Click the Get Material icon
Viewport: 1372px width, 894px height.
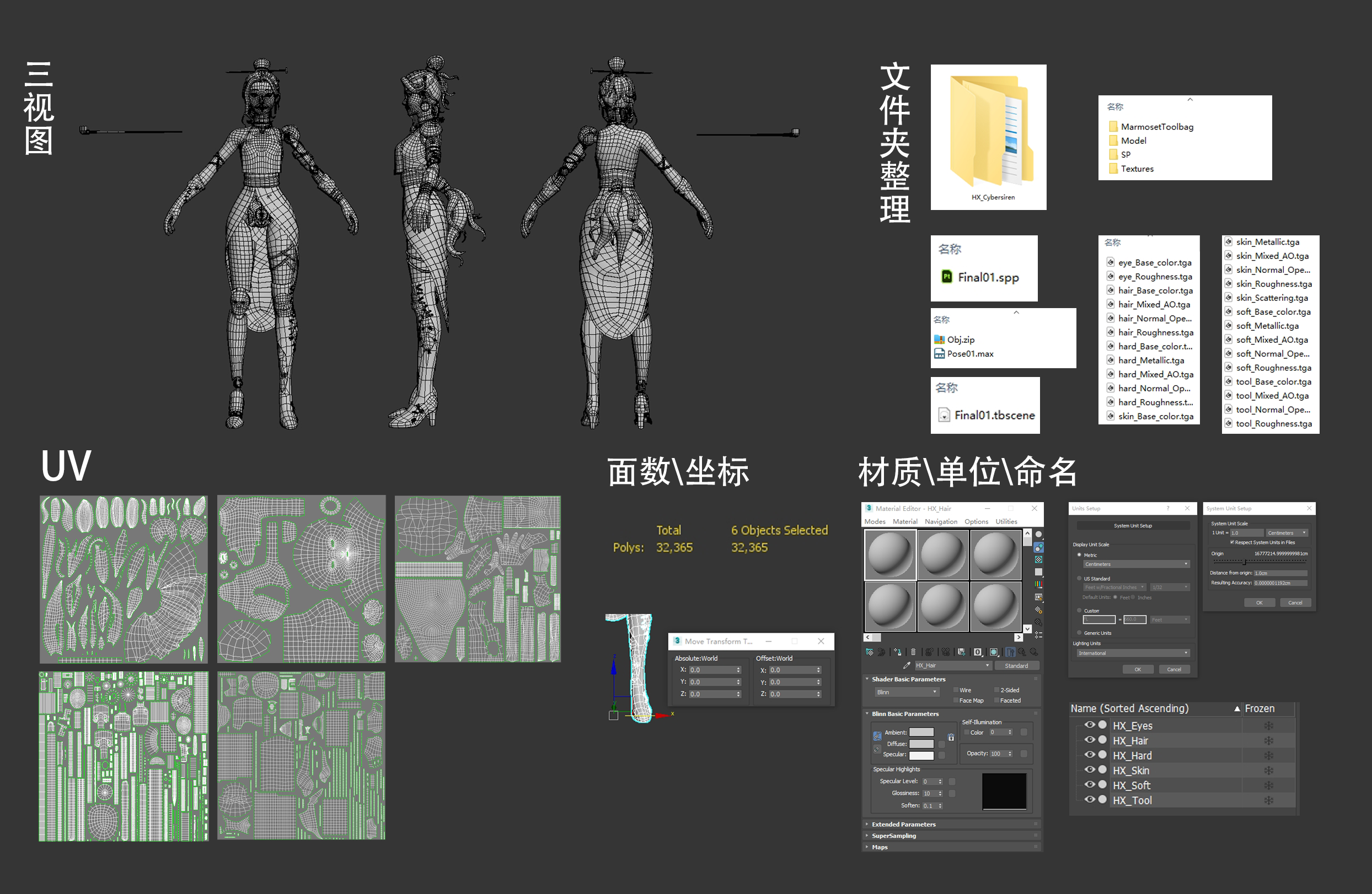point(870,652)
